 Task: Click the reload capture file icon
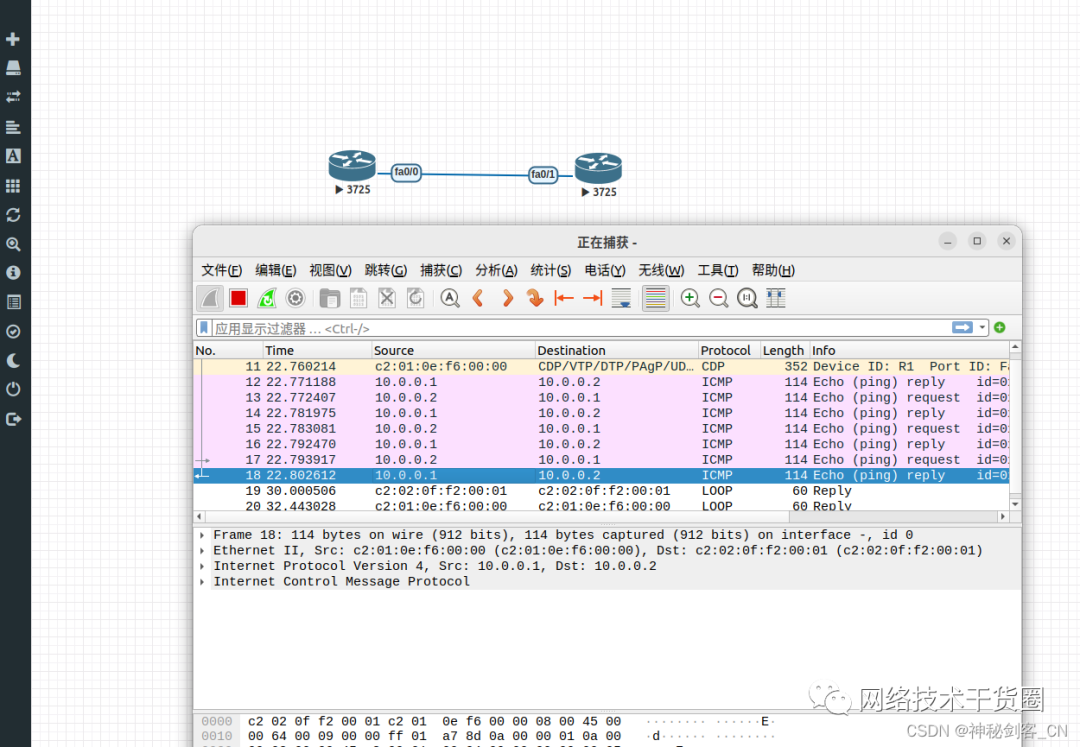[415, 298]
